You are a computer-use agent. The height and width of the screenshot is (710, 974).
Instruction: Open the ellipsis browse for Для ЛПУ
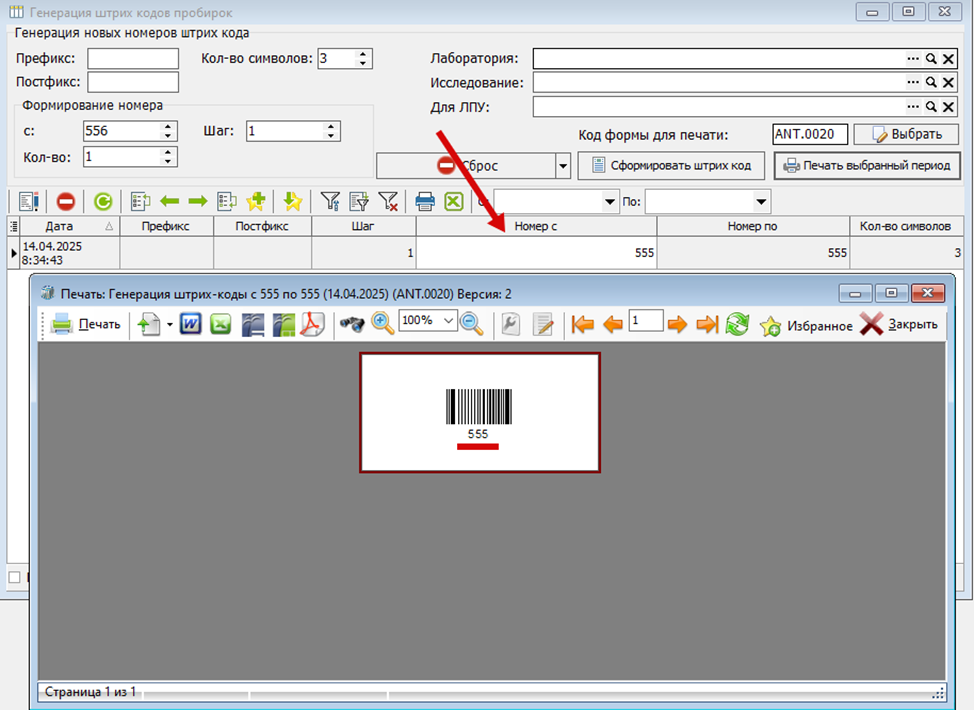(x=913, y=106)
